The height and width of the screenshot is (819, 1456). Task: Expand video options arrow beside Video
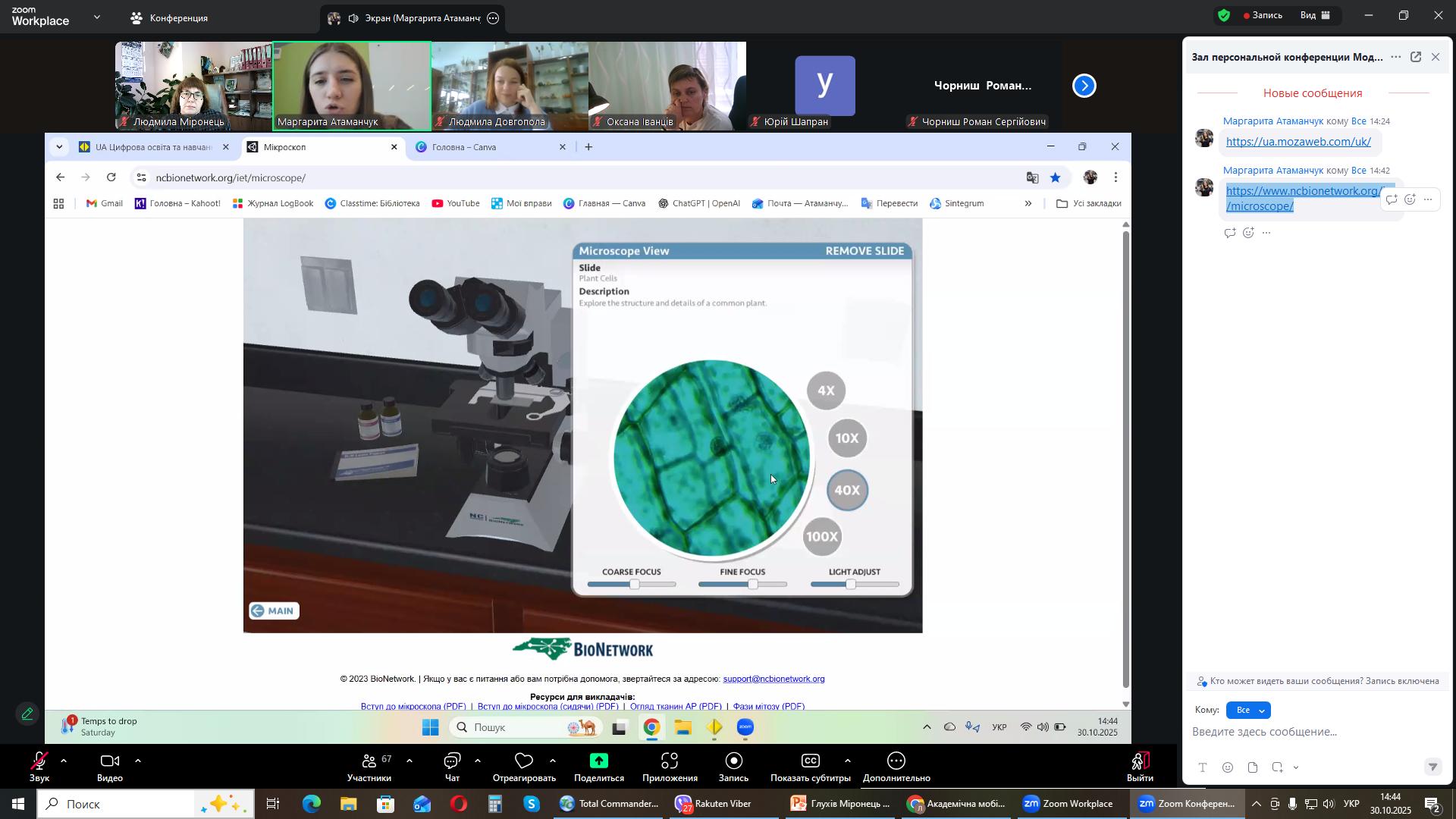[x=138, y=761]
